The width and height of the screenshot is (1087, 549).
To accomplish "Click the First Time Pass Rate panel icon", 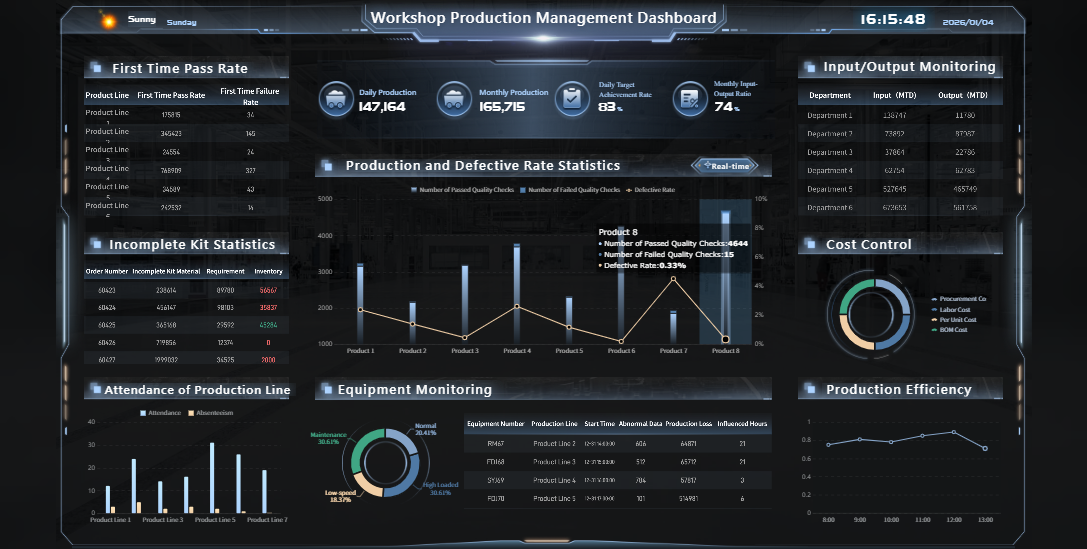I will pyautogui.click(x=97, y=68).
